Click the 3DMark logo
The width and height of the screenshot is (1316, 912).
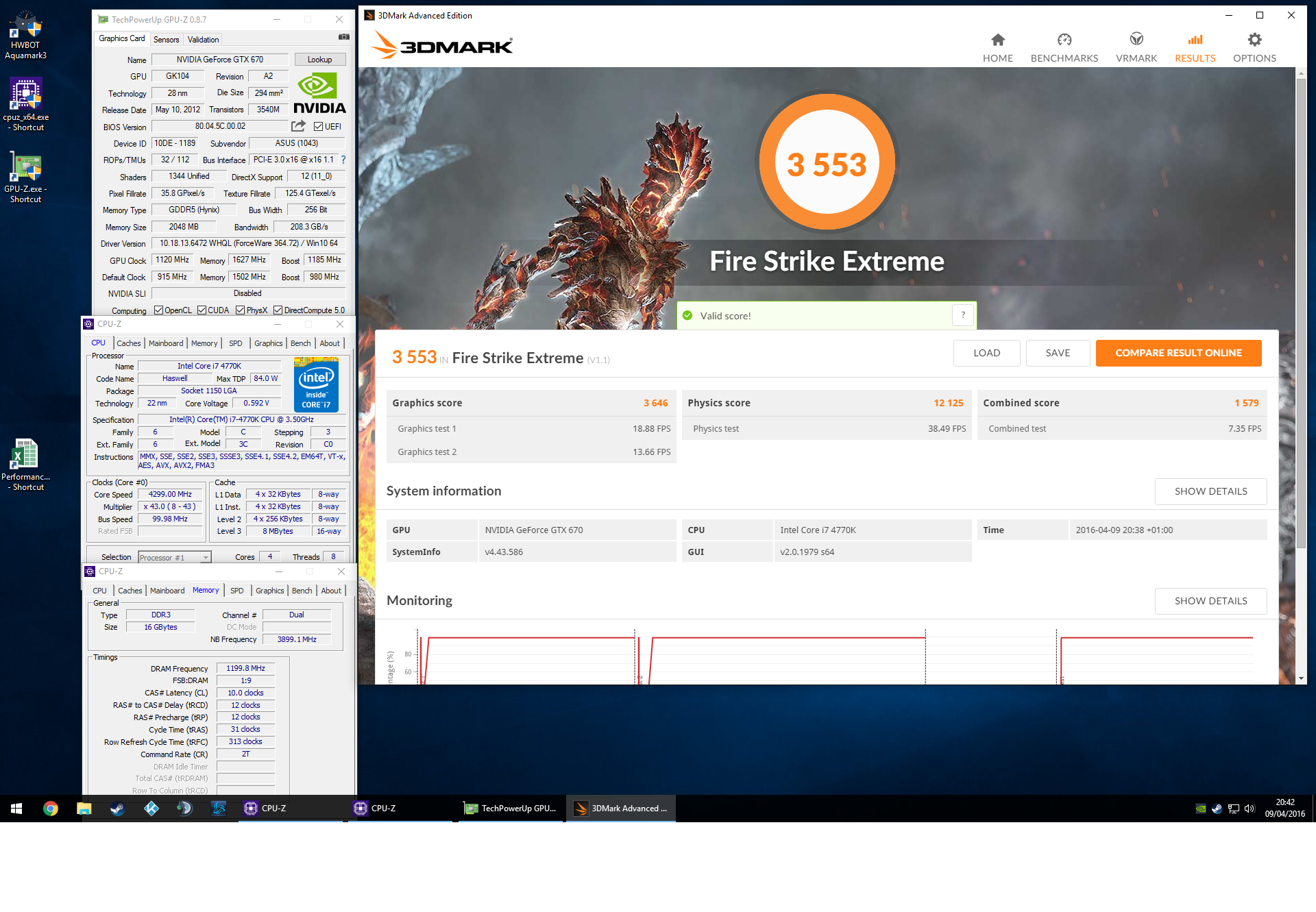point(442,45)
